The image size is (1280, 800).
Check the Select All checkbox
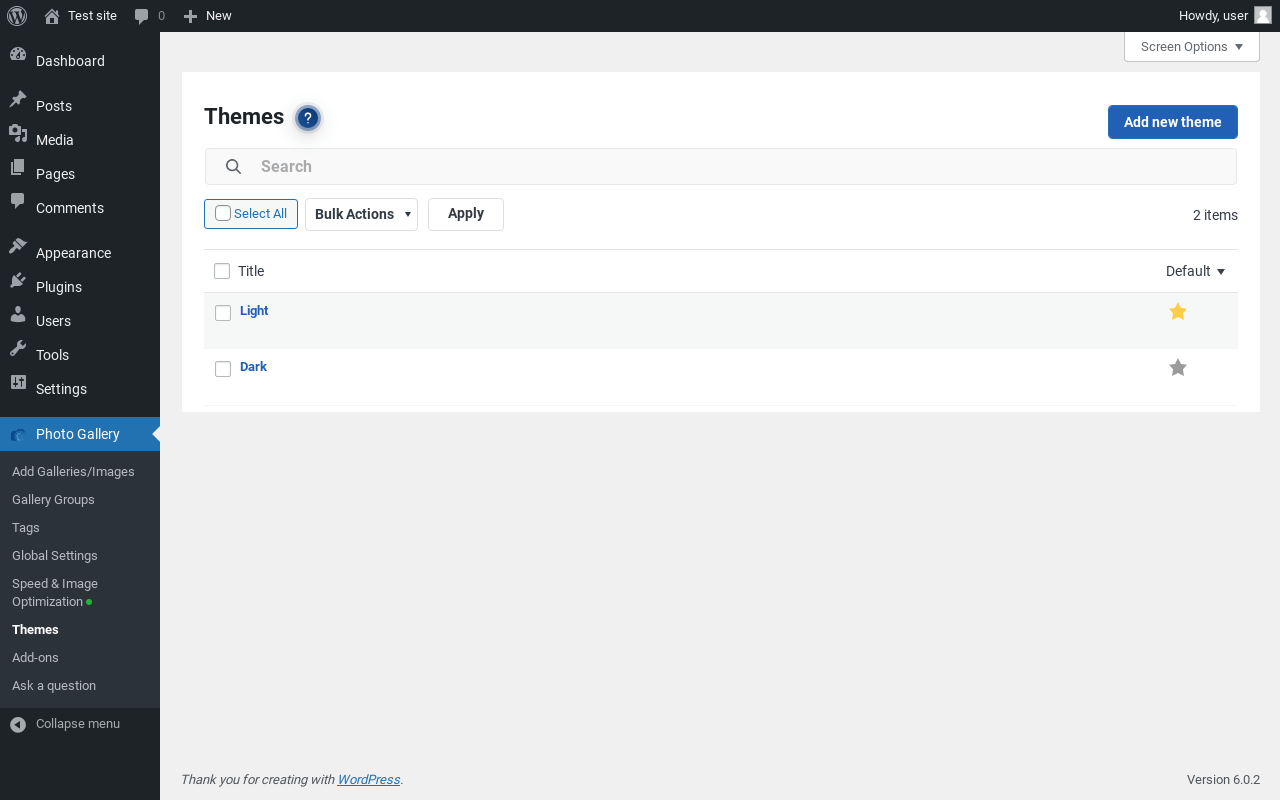[x=223, y=213]
